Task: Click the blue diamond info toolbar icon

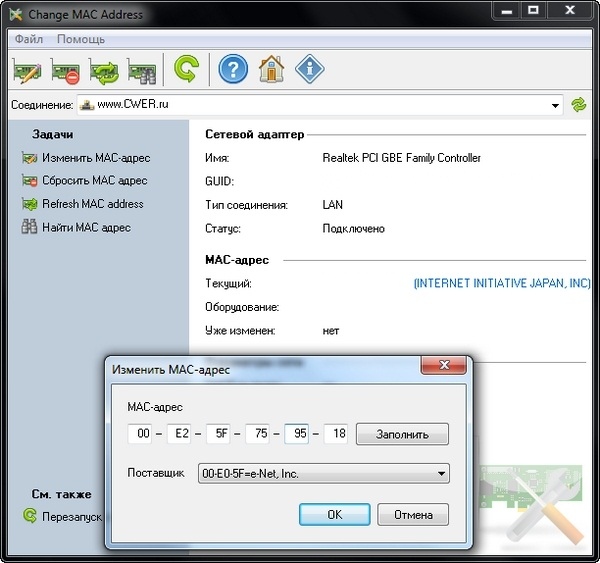Action: pos(309,70)
